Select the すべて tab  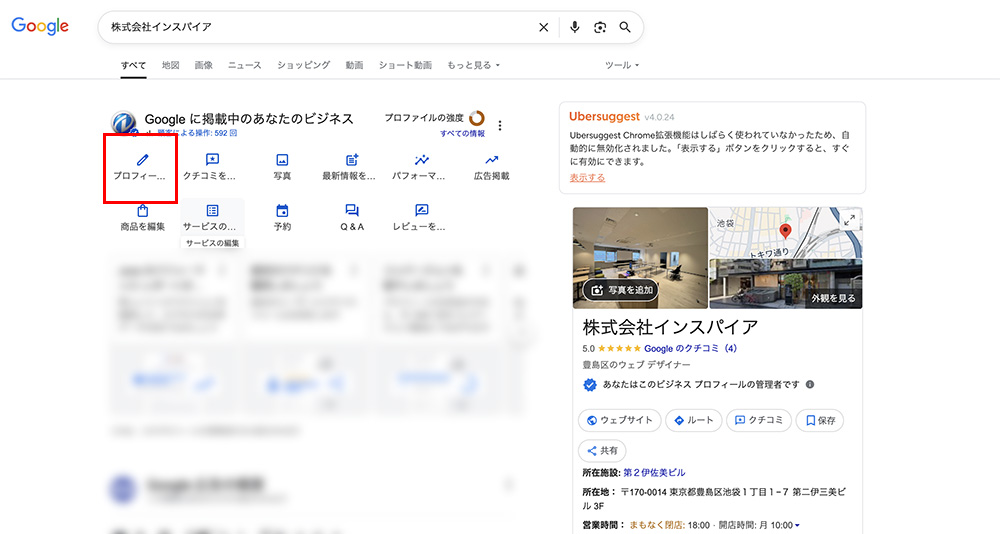click(x=133, y=65)
